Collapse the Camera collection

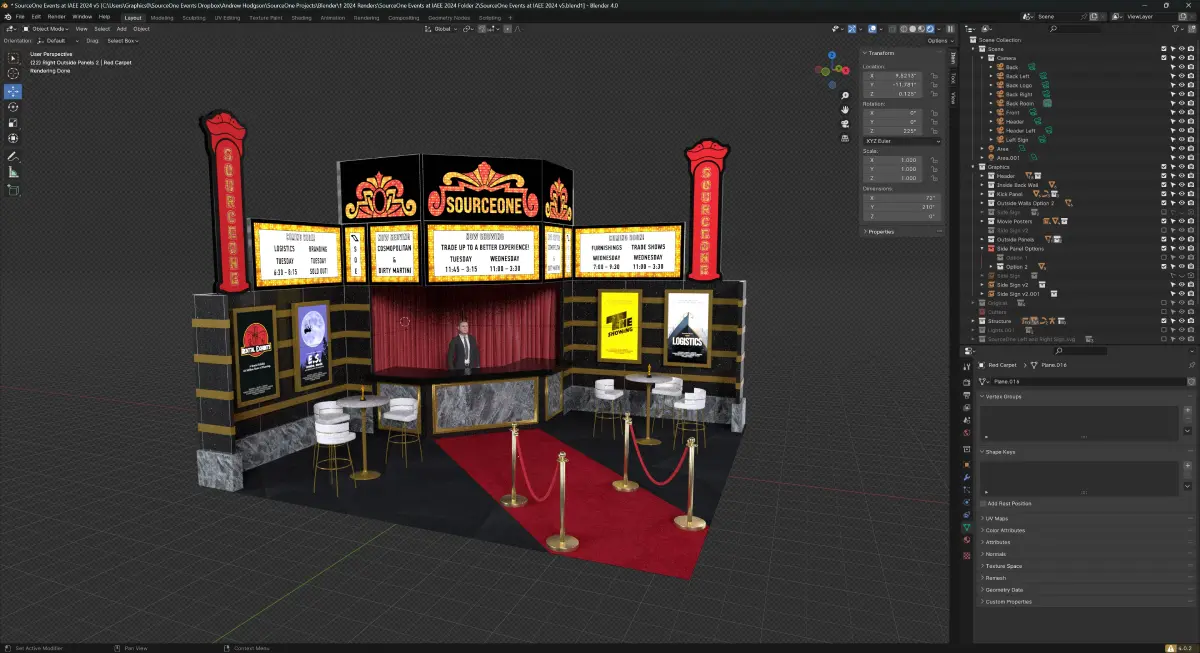pyautogui.click(x=982, y=58)
